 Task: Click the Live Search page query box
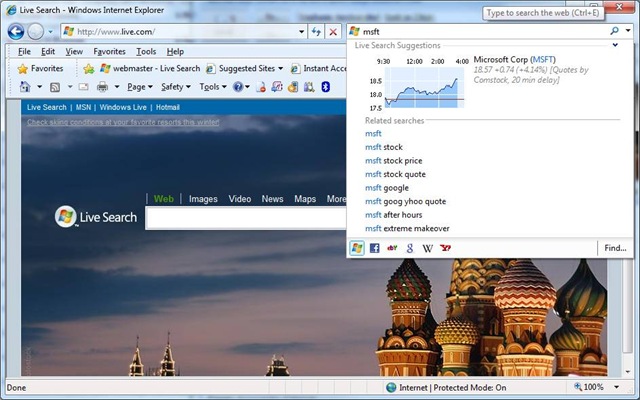246,218
